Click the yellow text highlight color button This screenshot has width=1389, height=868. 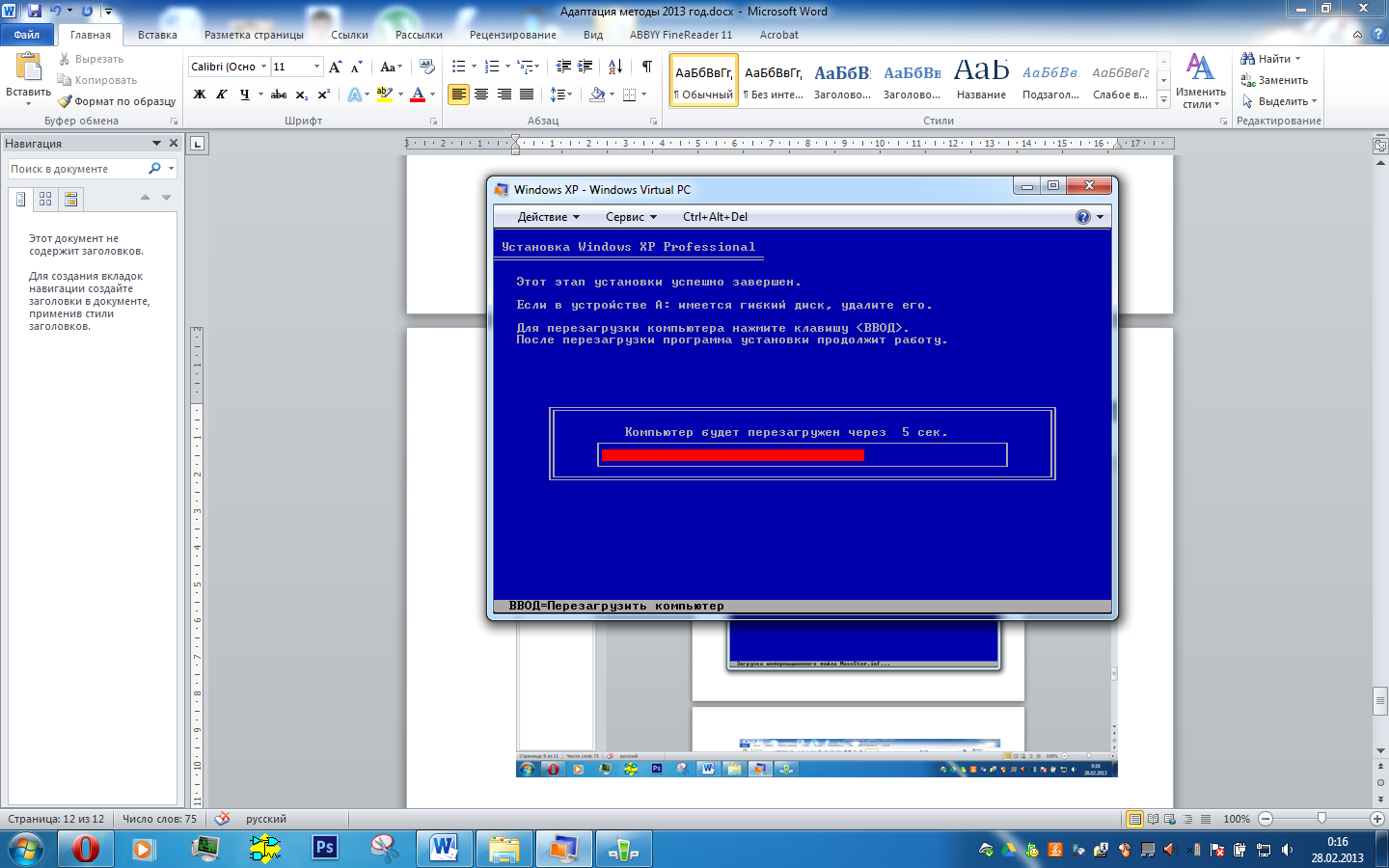[x=385, y=95]
